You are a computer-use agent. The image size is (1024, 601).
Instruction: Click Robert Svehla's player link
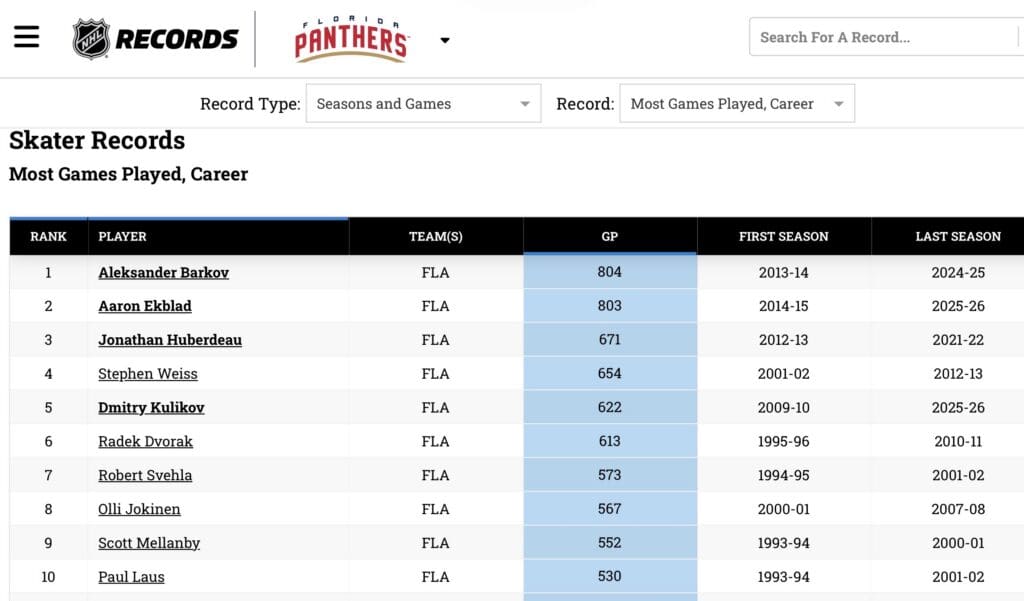coord(145,475)
